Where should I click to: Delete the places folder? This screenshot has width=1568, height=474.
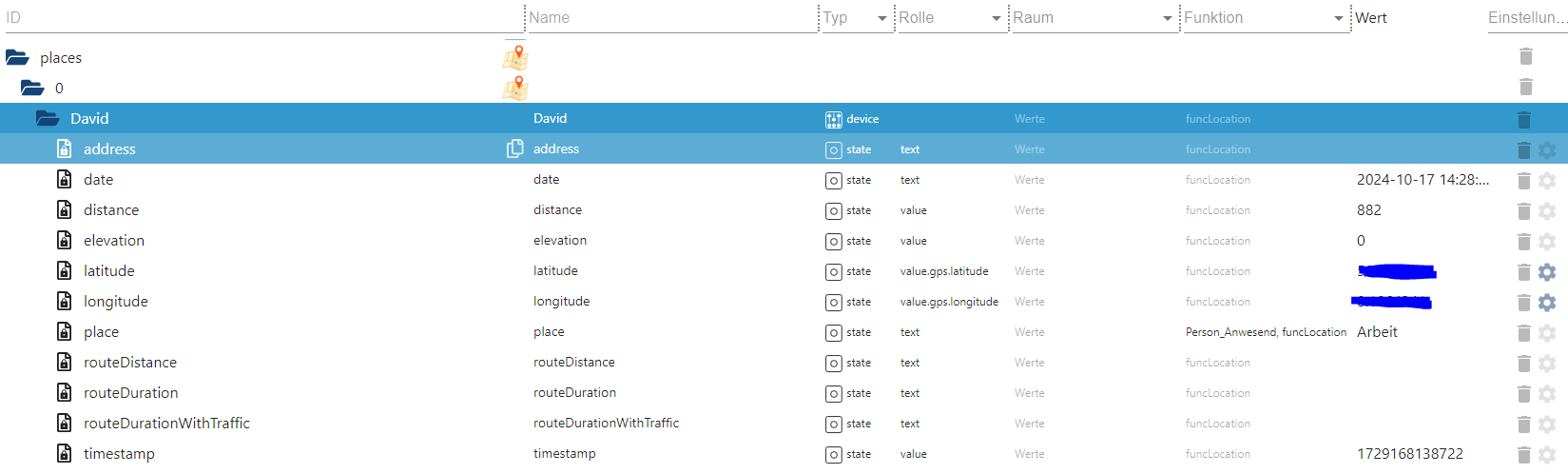(1525, 56)
